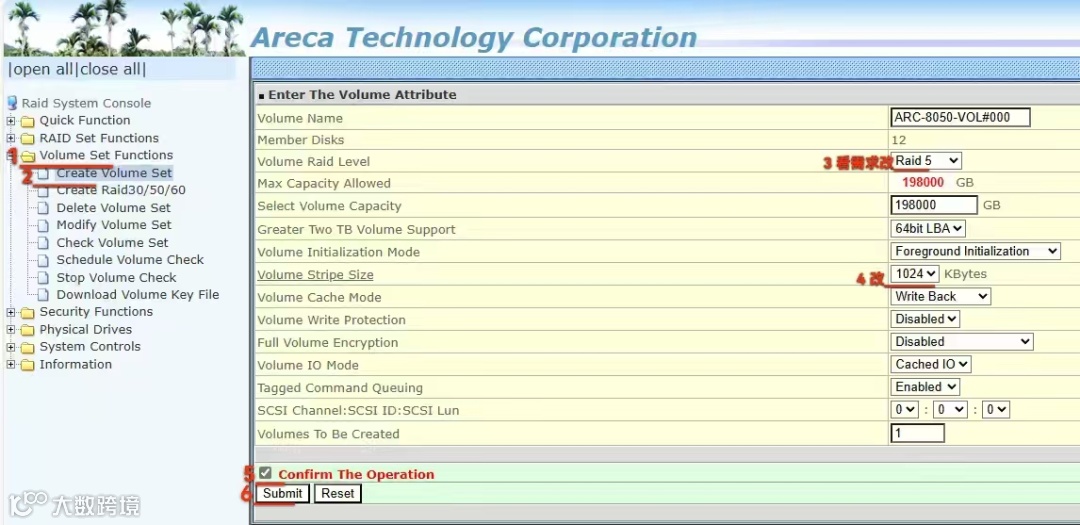
Task: Click the Volume Stripe Size help link
Action: pyautogui.click(x=315, y=275)
